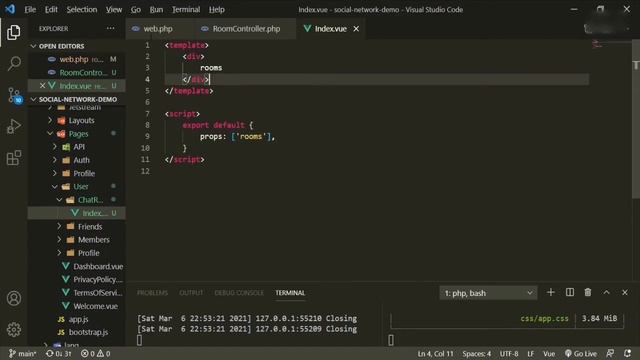This screenshot has width=640, height=360.
Task: Change end of line sequence LF
Action: (531, 353)
